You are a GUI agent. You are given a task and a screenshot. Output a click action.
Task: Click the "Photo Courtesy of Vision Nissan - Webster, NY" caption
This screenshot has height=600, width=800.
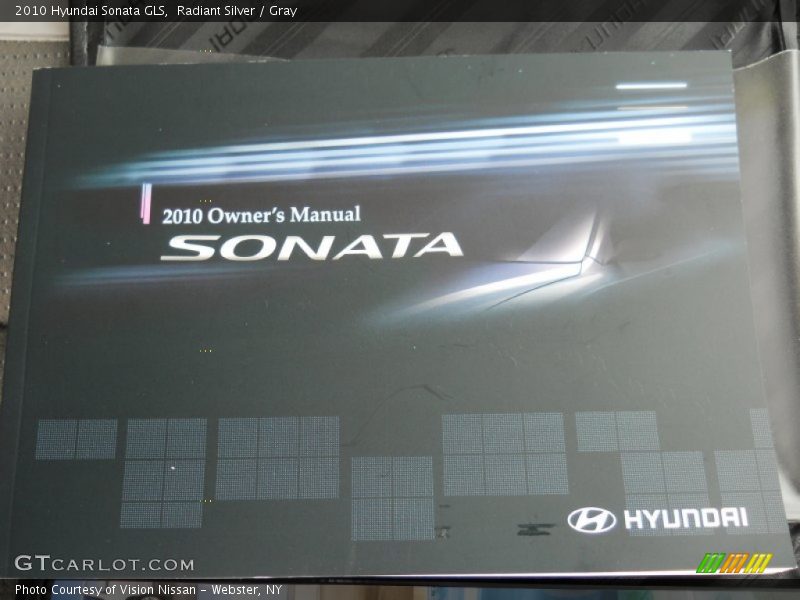pyautogui.click(x=148, y=589)
